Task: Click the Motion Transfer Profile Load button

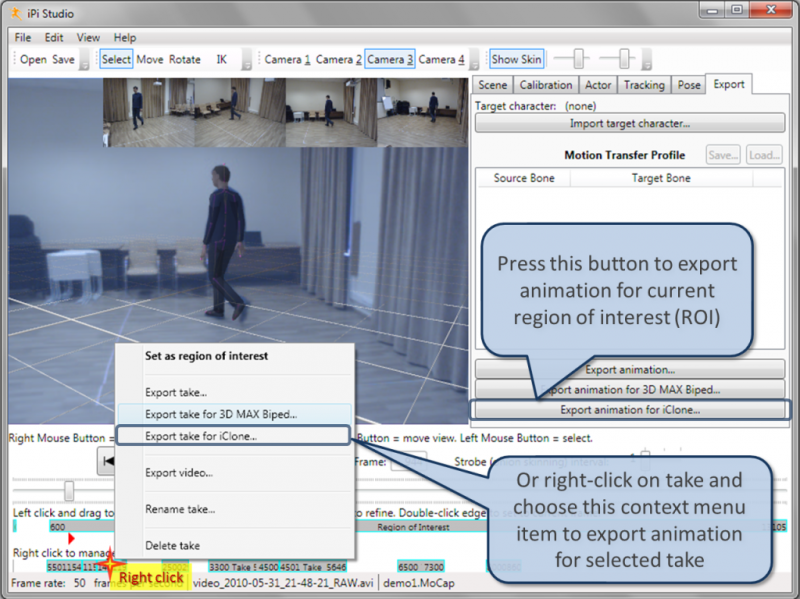Action: 764,155
